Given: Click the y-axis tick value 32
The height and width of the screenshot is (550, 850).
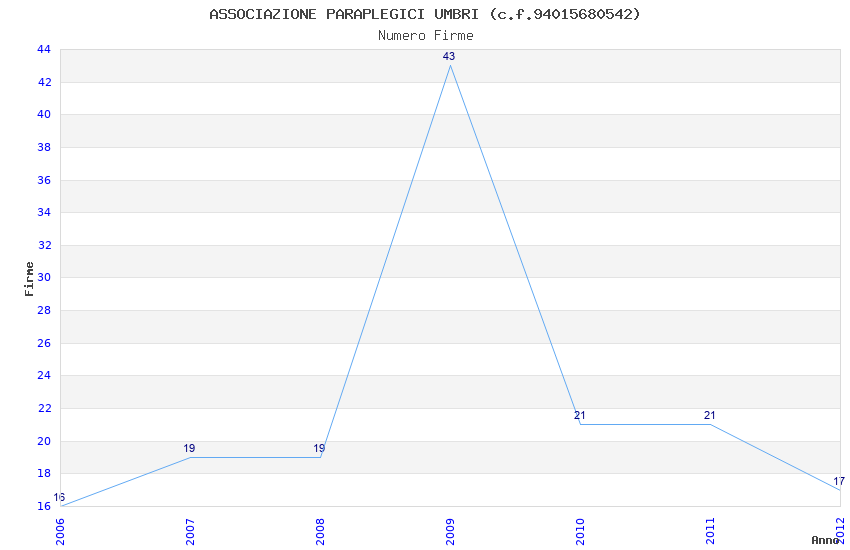Looking at the screenshot, I should [x=44, y=245].
